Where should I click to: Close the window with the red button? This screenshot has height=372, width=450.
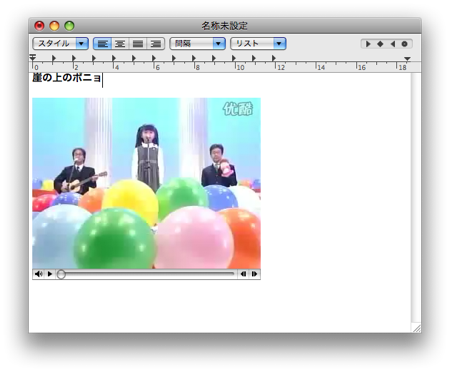coord(39,26)
